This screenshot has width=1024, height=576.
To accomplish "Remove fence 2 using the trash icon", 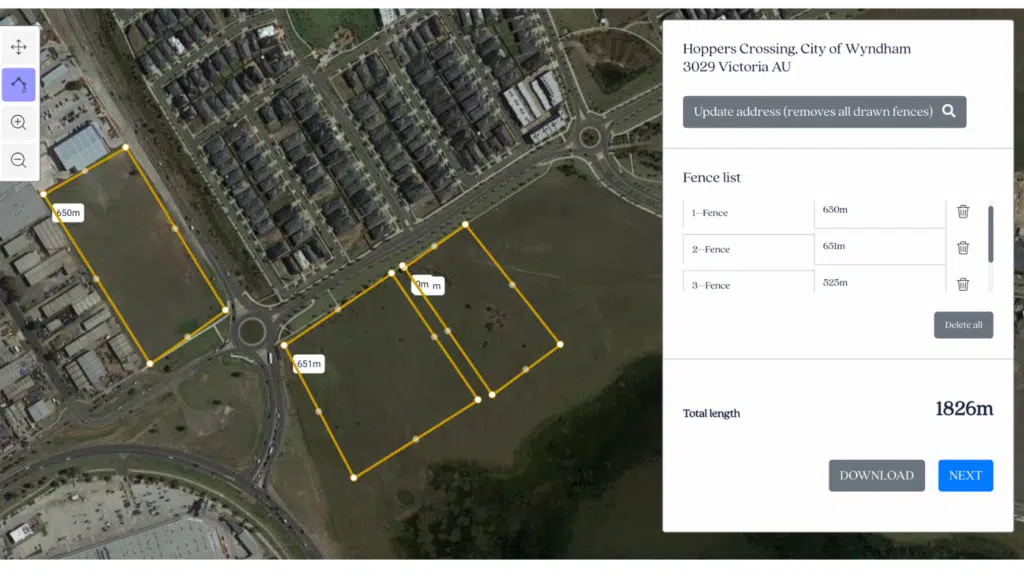I will tap(962, 248).
